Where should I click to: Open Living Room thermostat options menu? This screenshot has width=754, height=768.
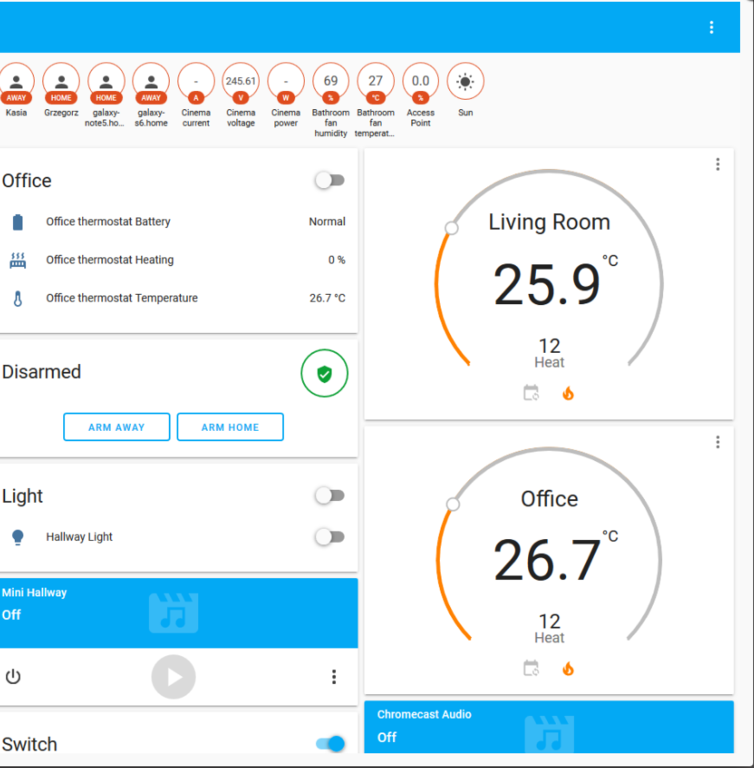(x=717, y=165)
